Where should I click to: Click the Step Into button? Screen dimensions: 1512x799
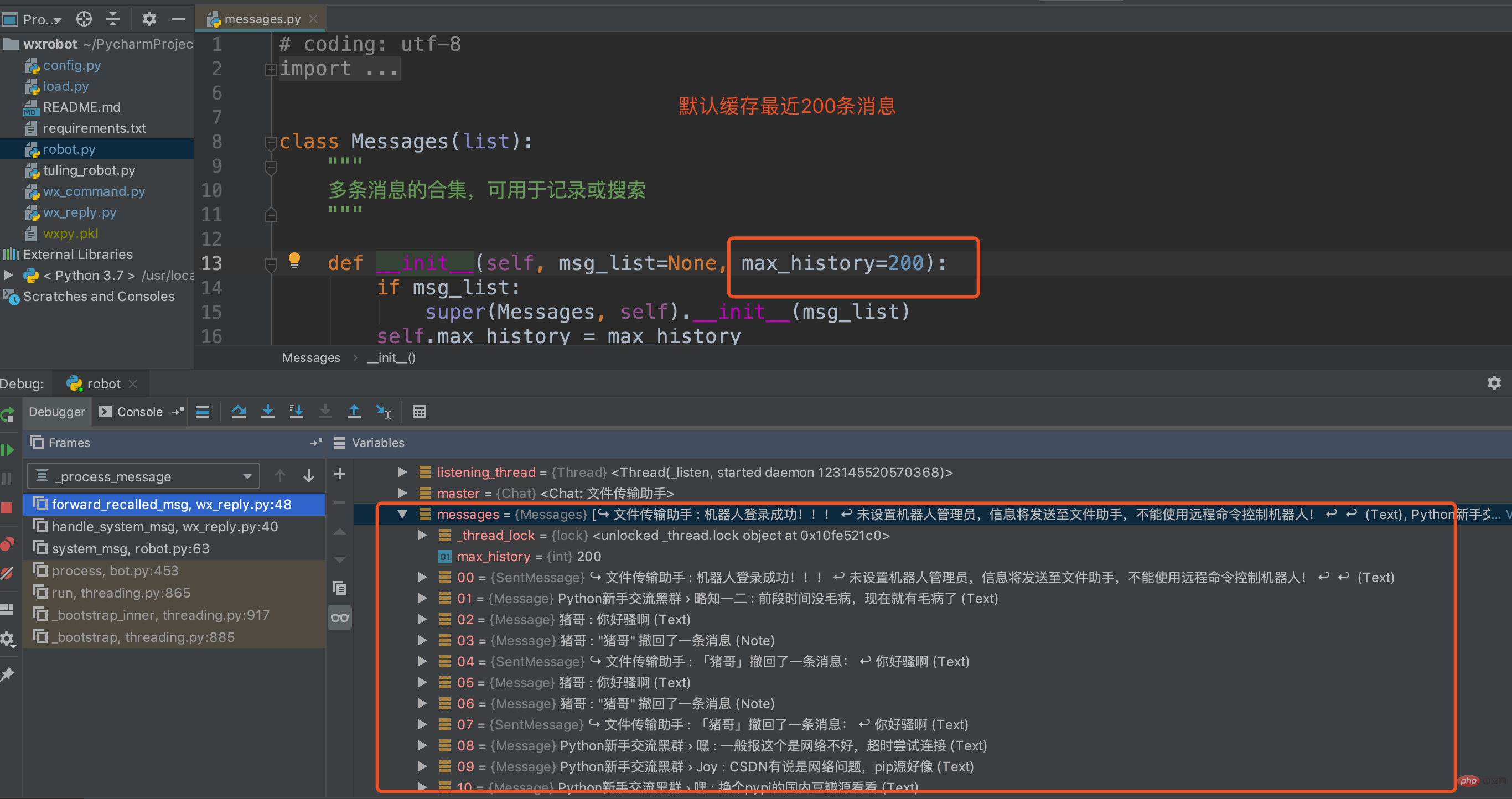[268, 412]
